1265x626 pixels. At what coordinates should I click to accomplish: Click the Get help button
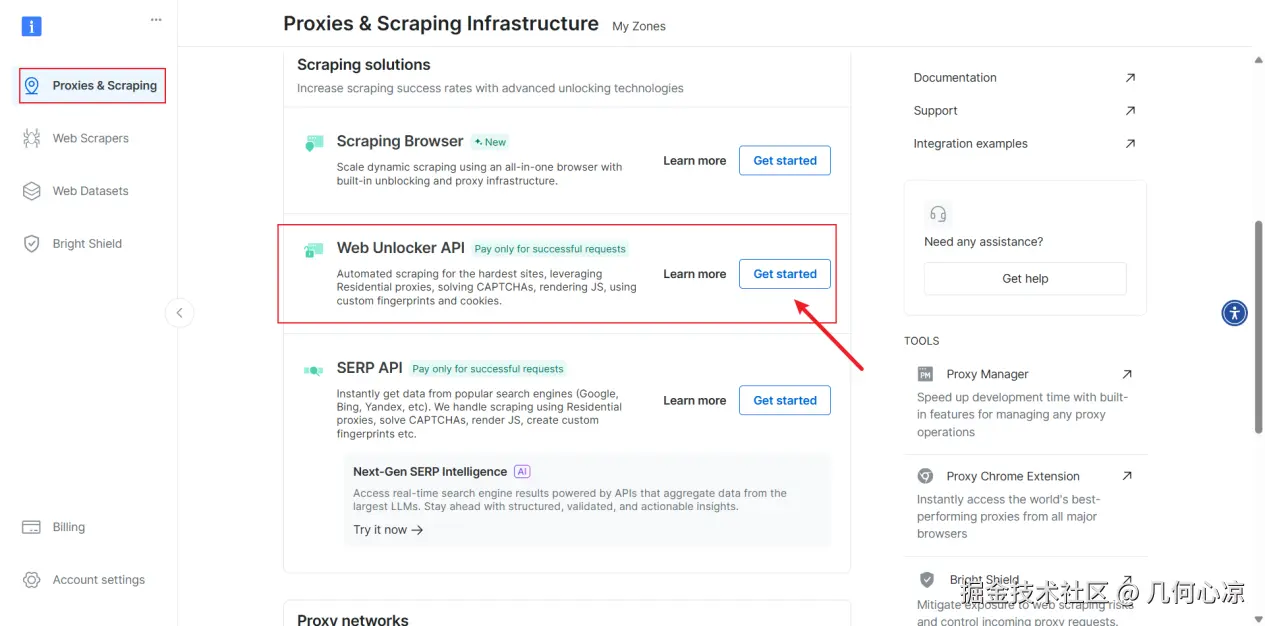[1025, 279]
